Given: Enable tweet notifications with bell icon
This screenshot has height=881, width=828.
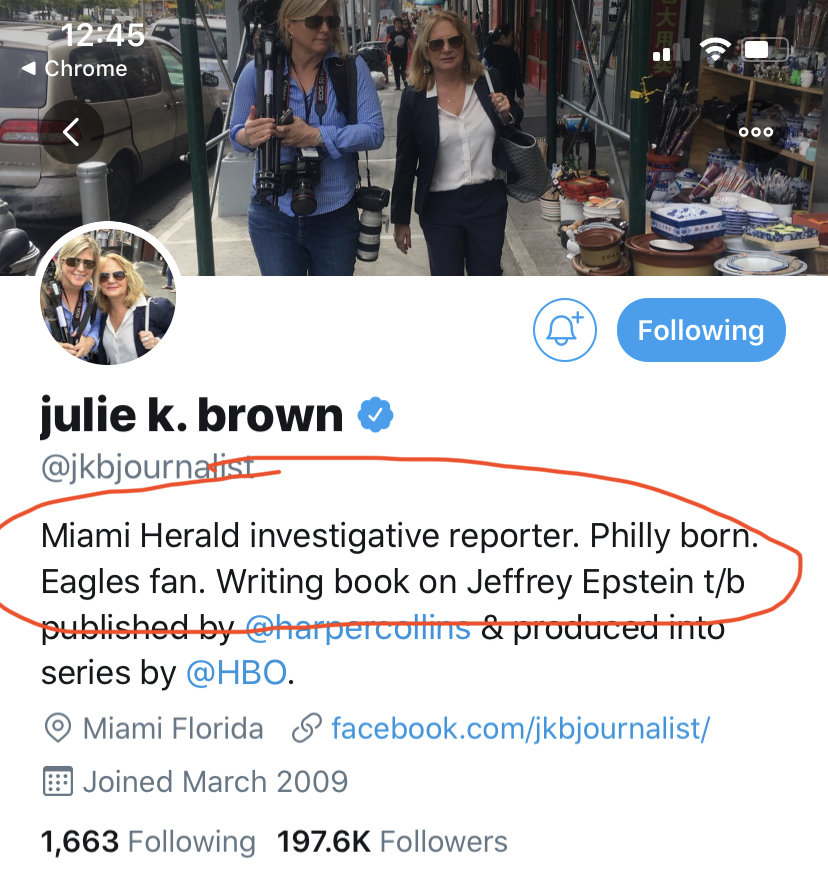Looking at the screenshot, I should 565,330.
